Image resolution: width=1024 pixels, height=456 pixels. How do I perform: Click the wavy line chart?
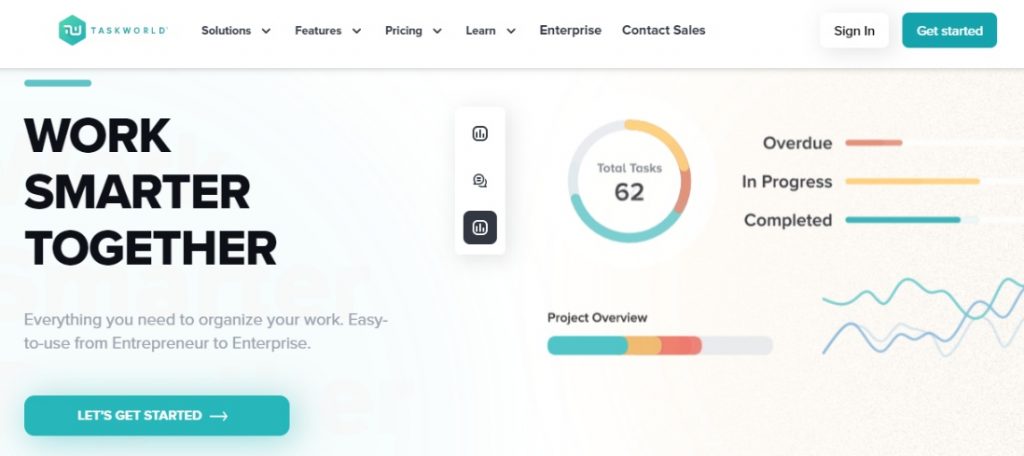(x=923, y=317)
